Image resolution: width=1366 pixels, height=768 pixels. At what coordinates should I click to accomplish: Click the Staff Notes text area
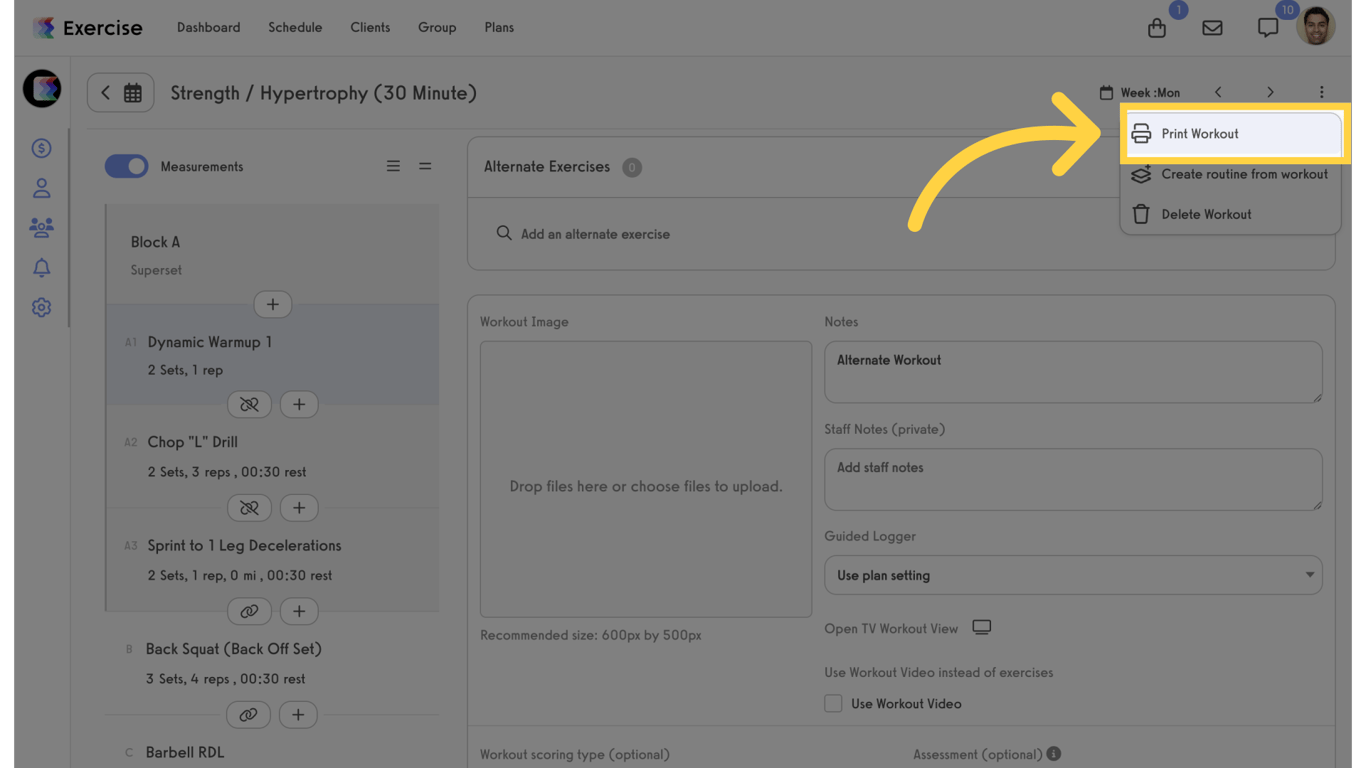(1073, 479)
